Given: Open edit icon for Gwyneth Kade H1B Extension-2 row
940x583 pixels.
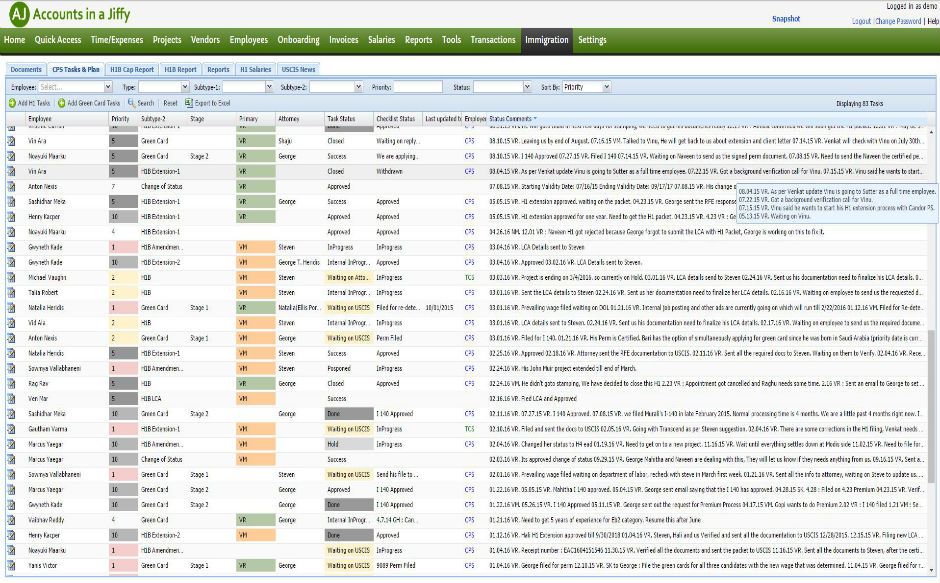Looking at the screenshot, I should tap(11, 262).
